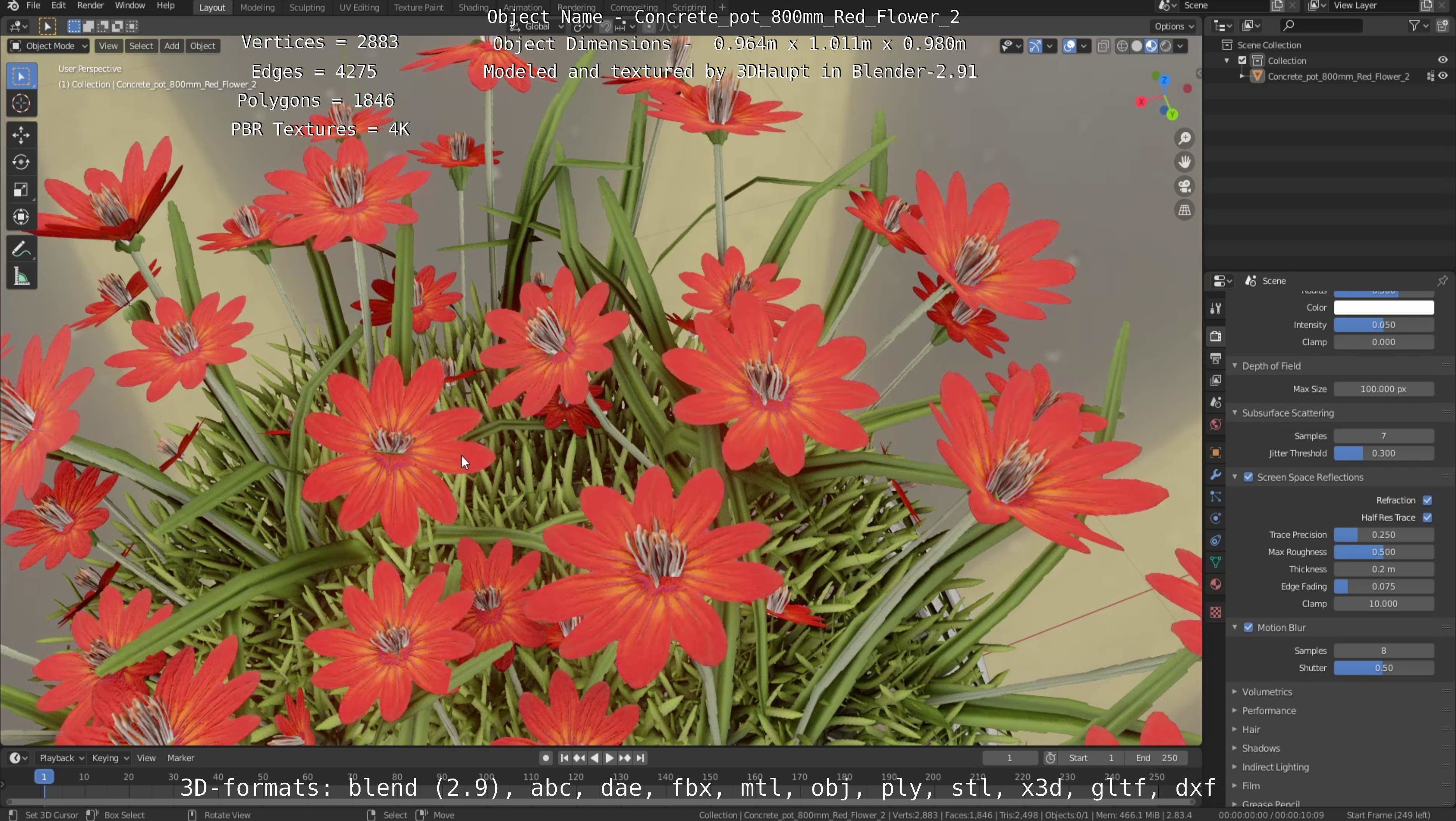Uncheck Screen Space Reflections
Image resolution: width=1456 pixels, height=821 pixels.
pos(1249,477)
